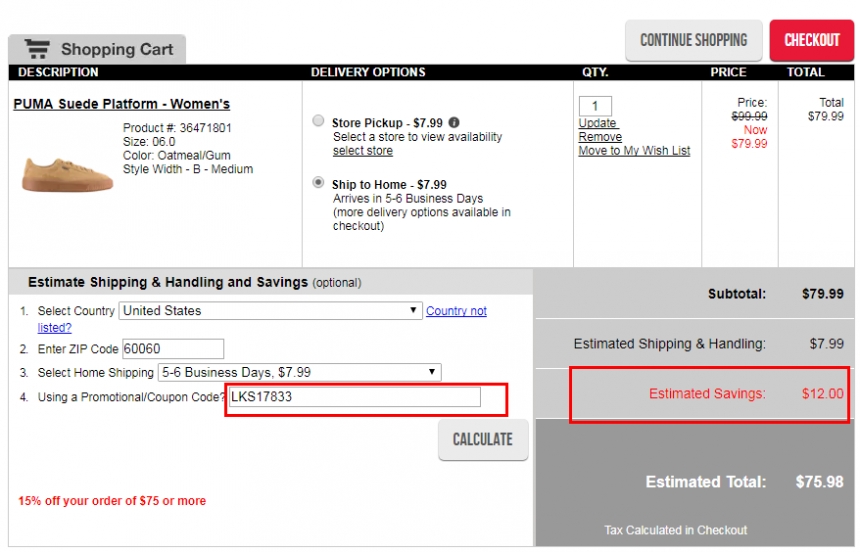This screenshot has height=552, width=860.
Task: Click the ZIP Code field
Action: coord(173,349)
